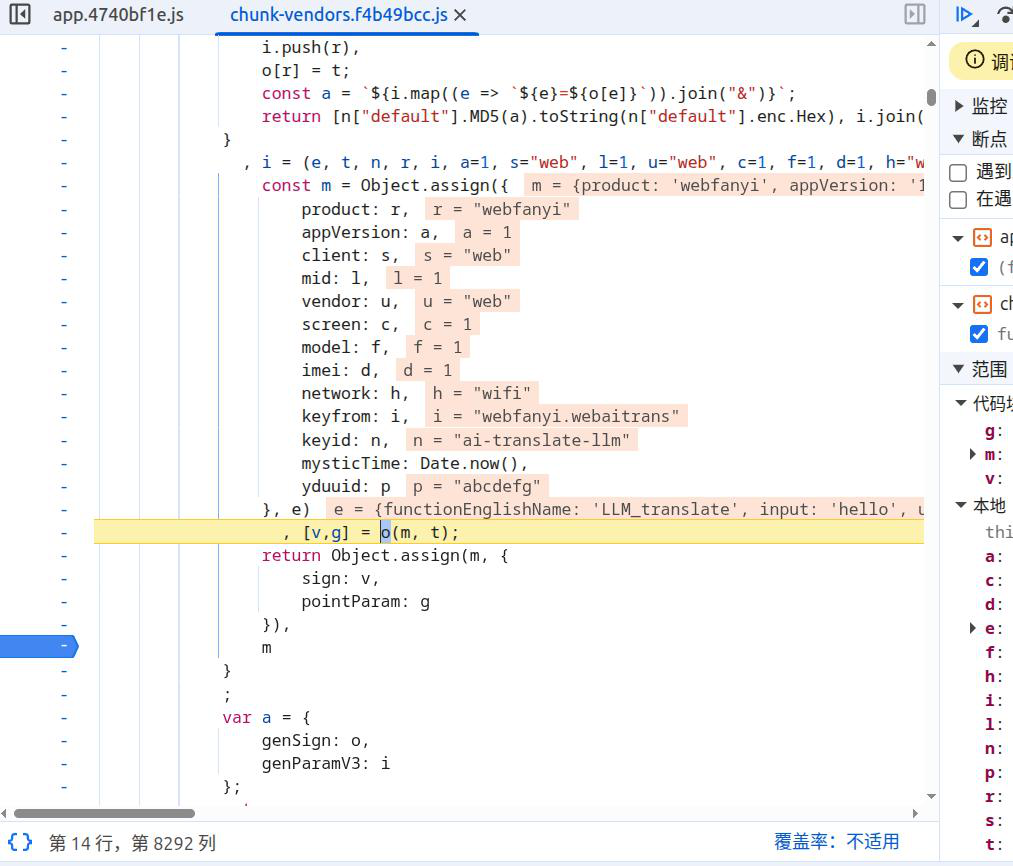Viewport: 1013px width, 866px height.
Task: Collapse the 代码块 block scope group
Action: [961, 403]
